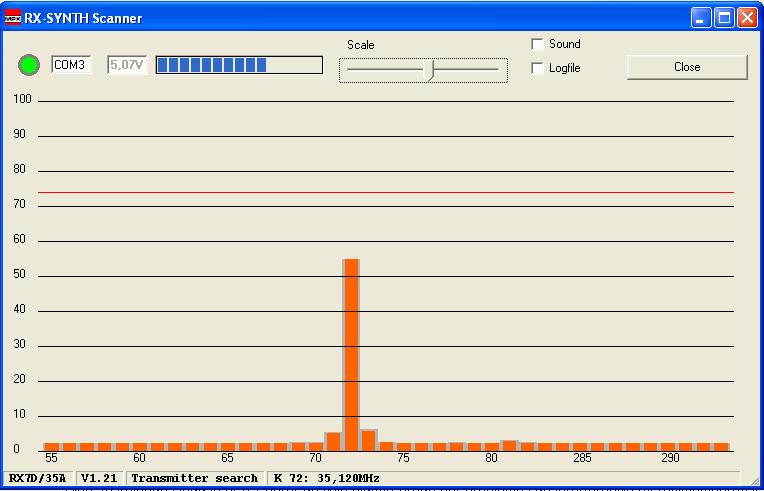Click the red threshold line on chart
The image size is (764, 491).
(x=386, y=192)
